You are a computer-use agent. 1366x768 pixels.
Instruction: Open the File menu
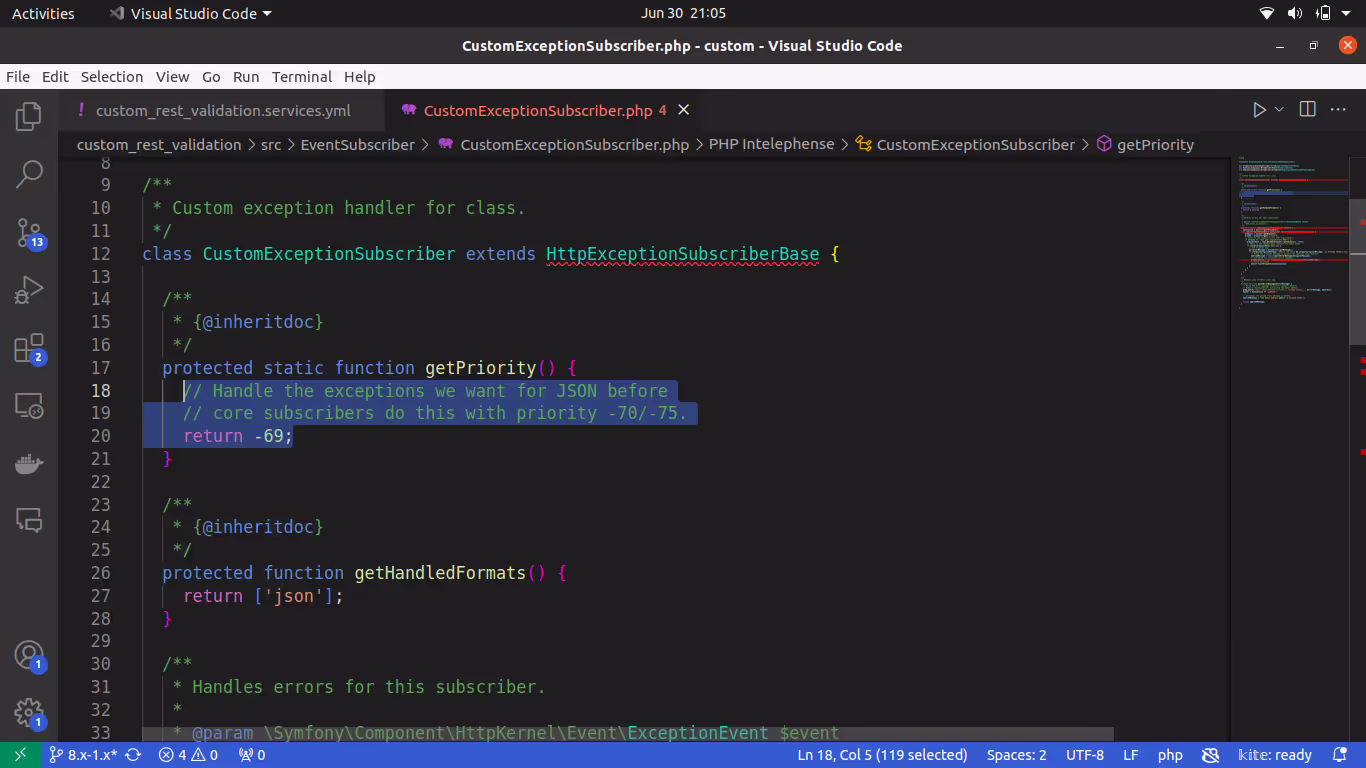click(x=18, y=77)
